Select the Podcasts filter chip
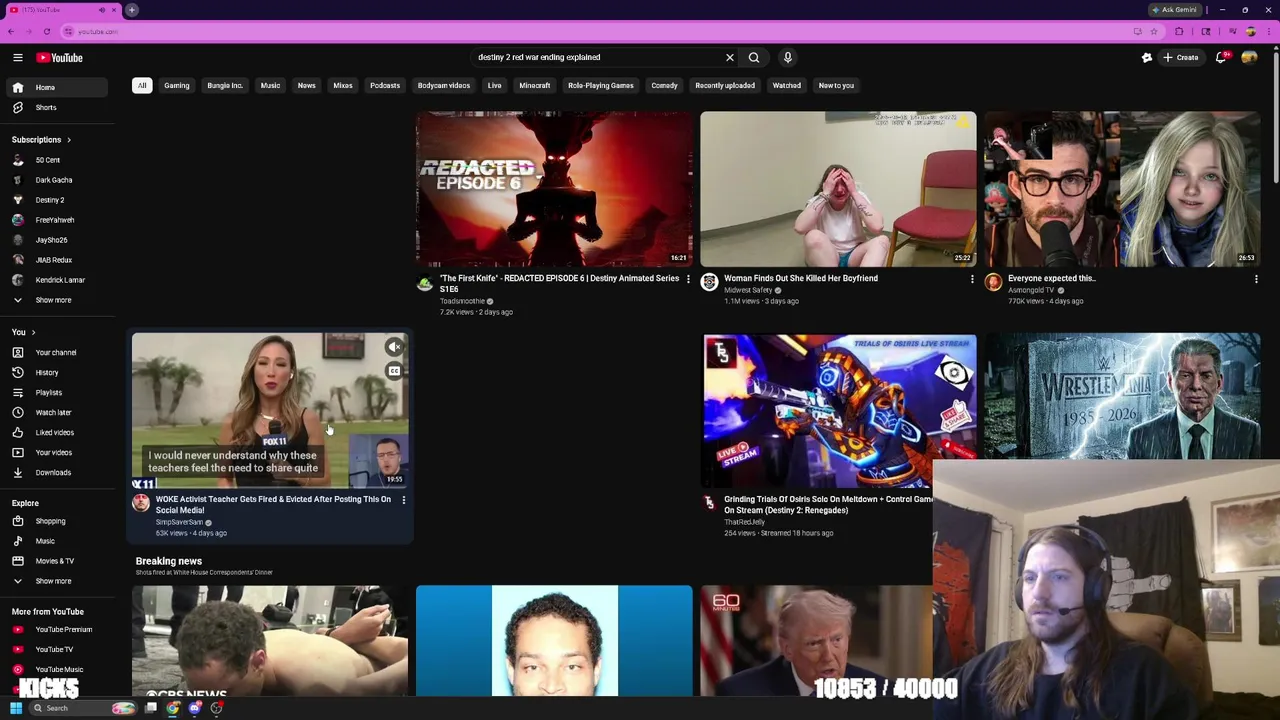The width and height of the screenshot is (1280, 720). 385,86
